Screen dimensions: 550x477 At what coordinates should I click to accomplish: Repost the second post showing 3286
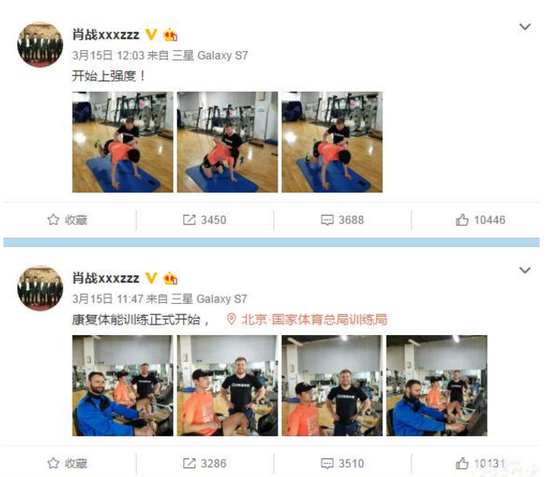point(204,463)
